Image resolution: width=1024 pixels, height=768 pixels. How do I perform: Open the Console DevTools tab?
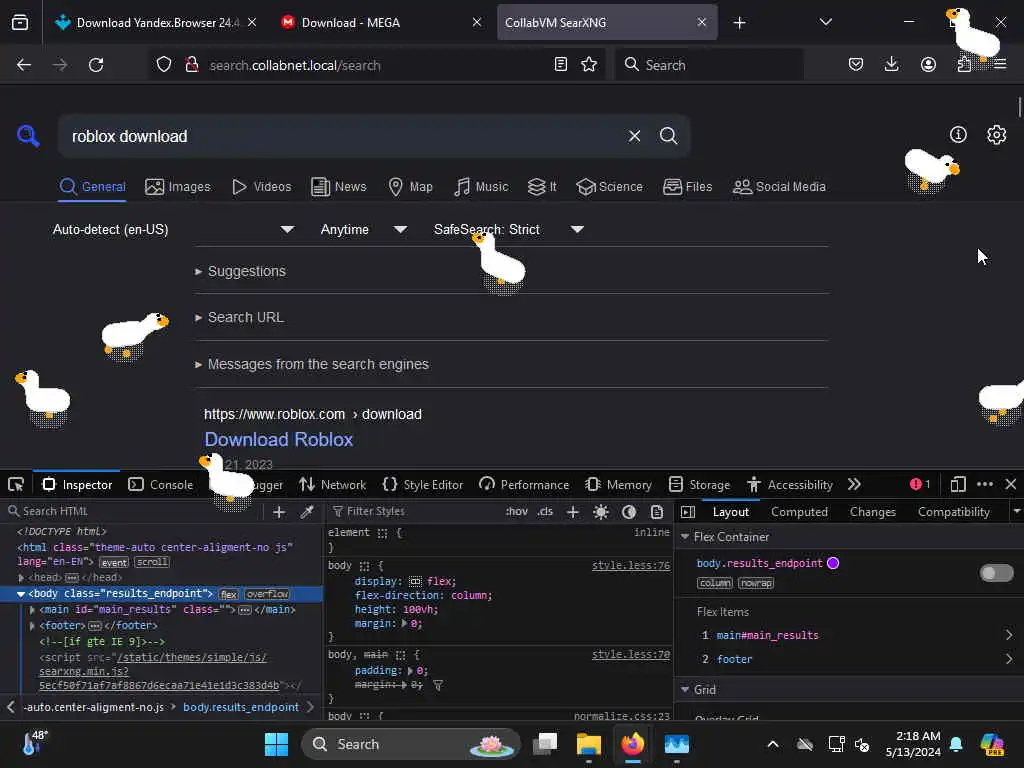click(x=161, y=485)
